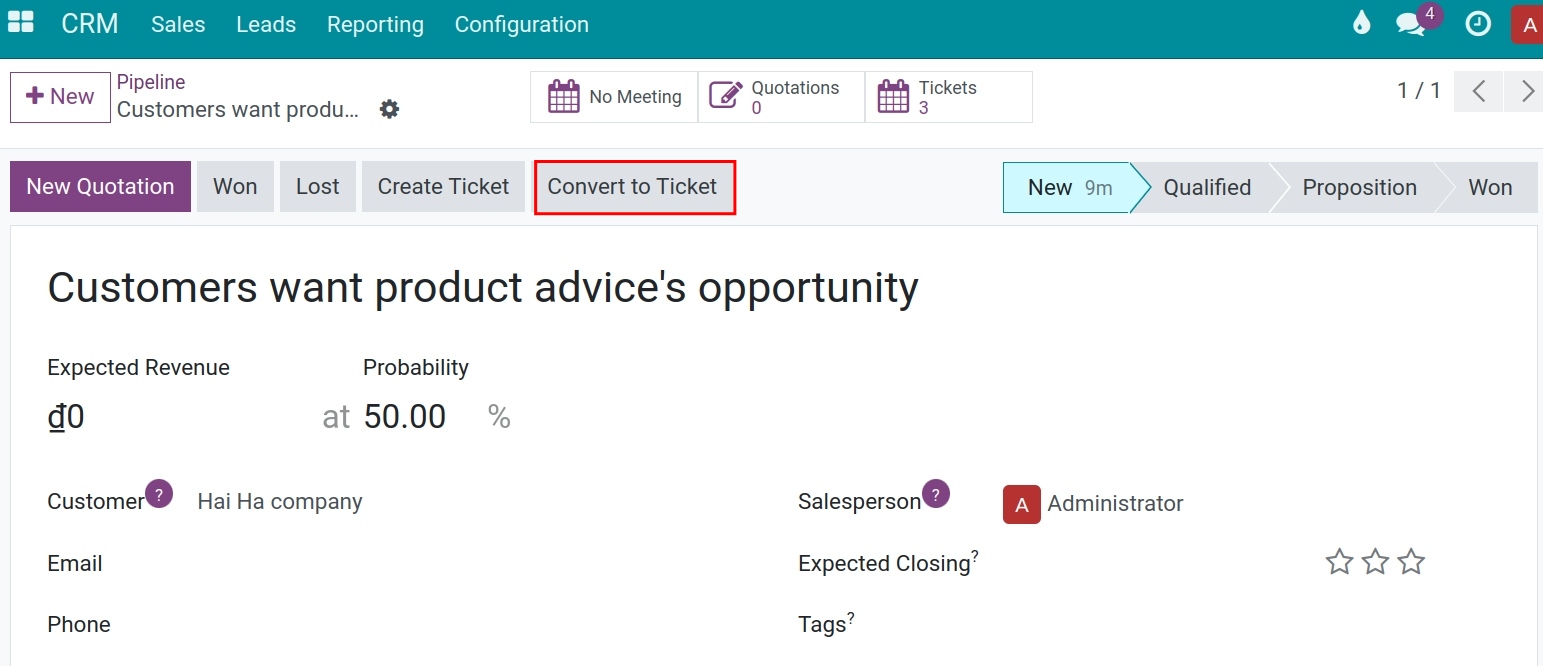
Task: Select the New stage in status bar
Action: 1068,188
